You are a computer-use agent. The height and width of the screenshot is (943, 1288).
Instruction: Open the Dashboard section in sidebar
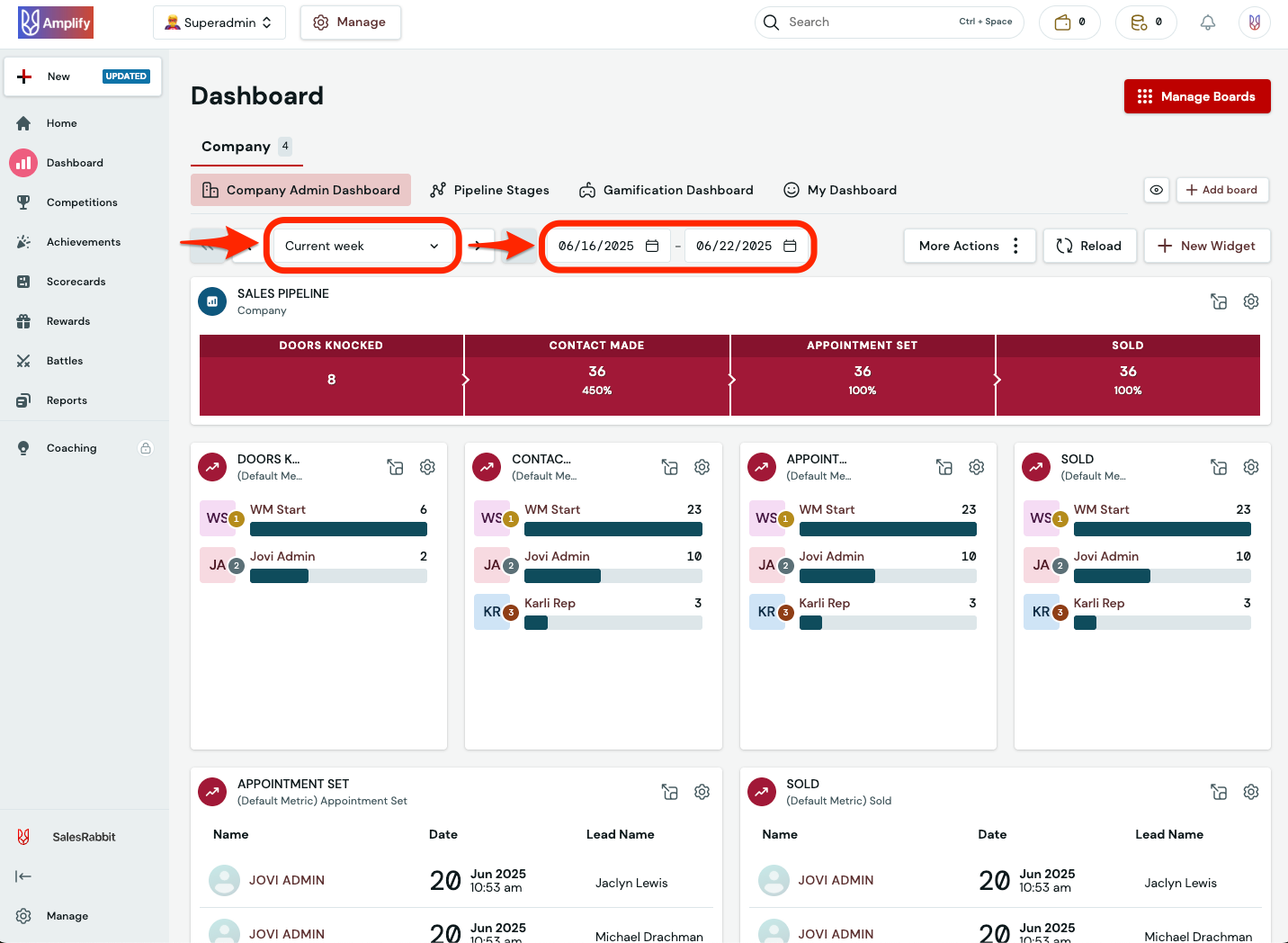[75, 162]
